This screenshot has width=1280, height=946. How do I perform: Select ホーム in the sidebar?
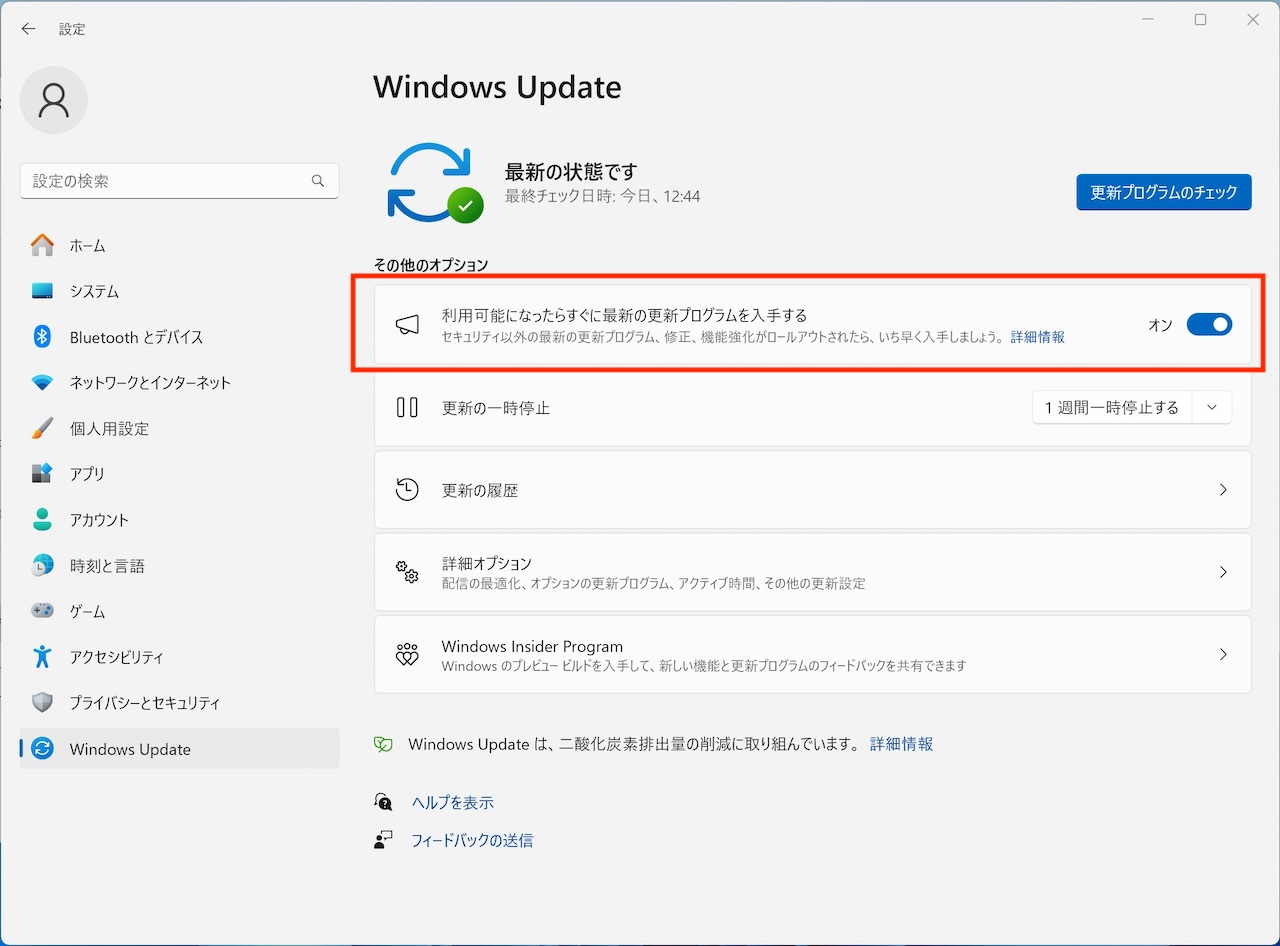tap(180, 245)
